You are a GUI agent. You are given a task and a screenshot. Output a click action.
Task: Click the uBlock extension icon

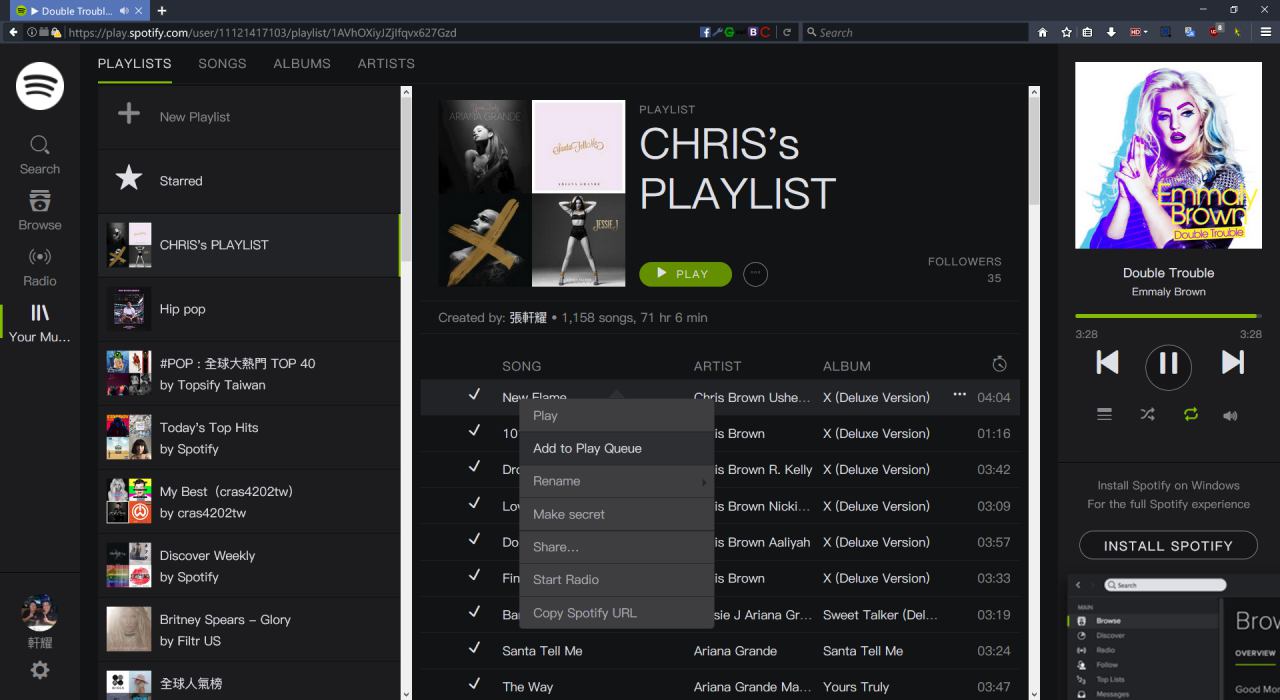pos(1216,32)
